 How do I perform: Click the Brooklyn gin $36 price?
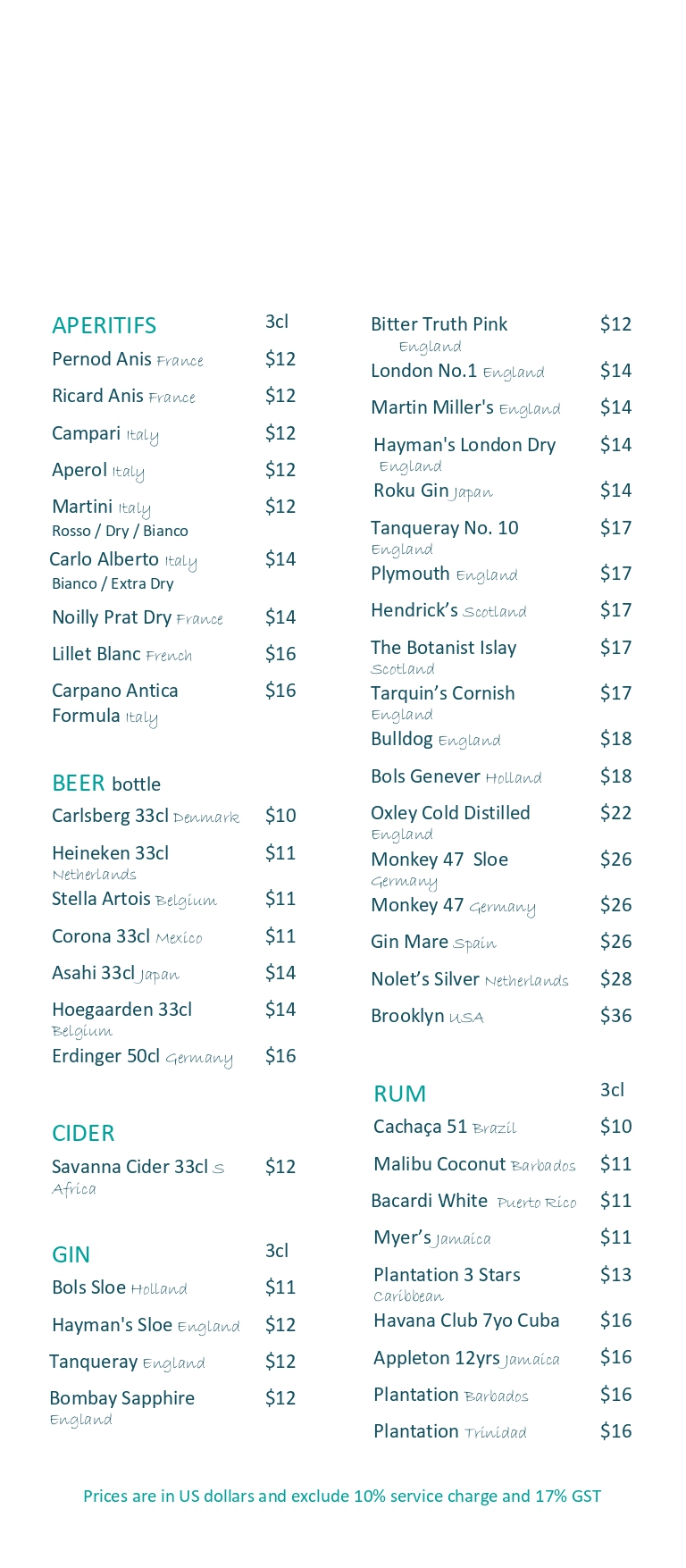coord(615,1016)
